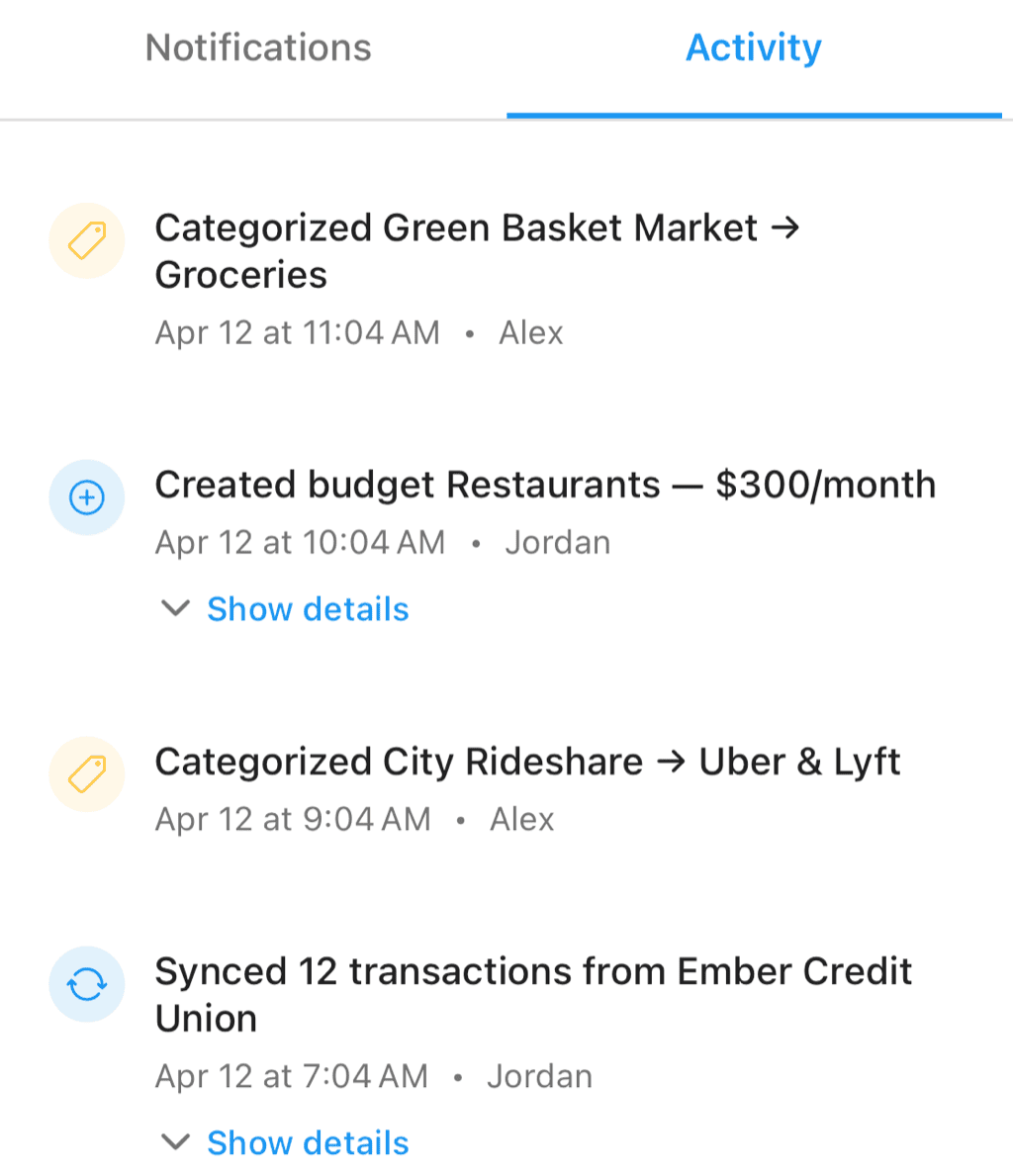
Task: Click the Apr 12 at 10:04 AM timestamp
Action: 300,542
